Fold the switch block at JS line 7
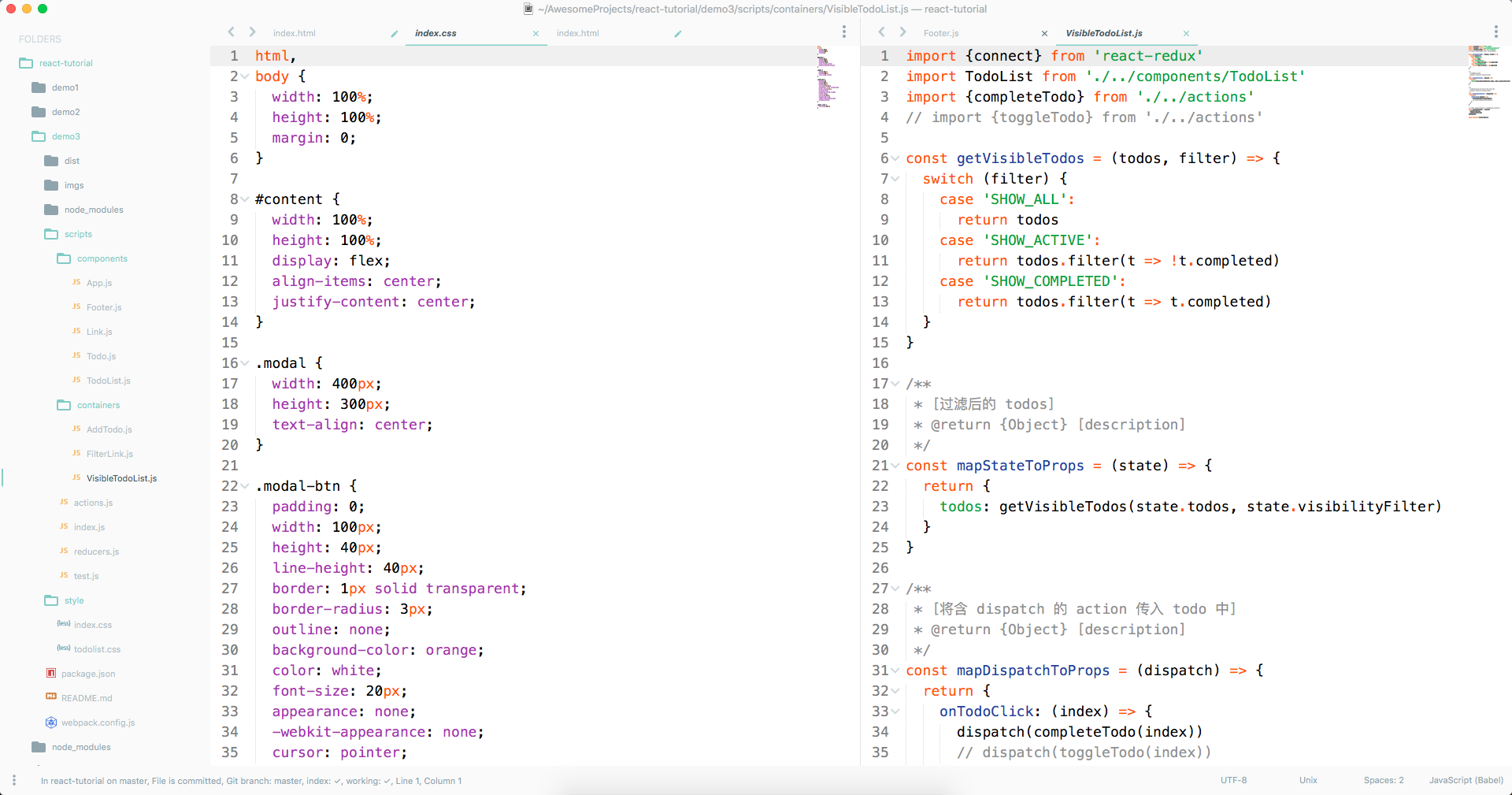Screen dimensions: 1512x795 (895, 179)
